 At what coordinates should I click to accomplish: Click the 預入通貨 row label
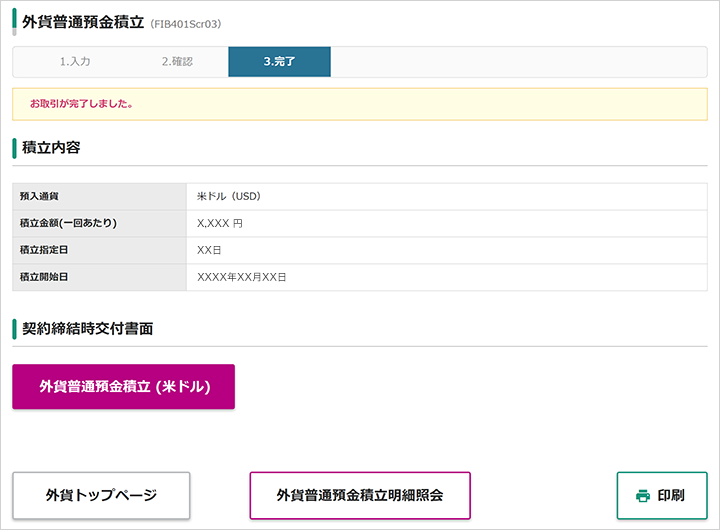[39, 197]
